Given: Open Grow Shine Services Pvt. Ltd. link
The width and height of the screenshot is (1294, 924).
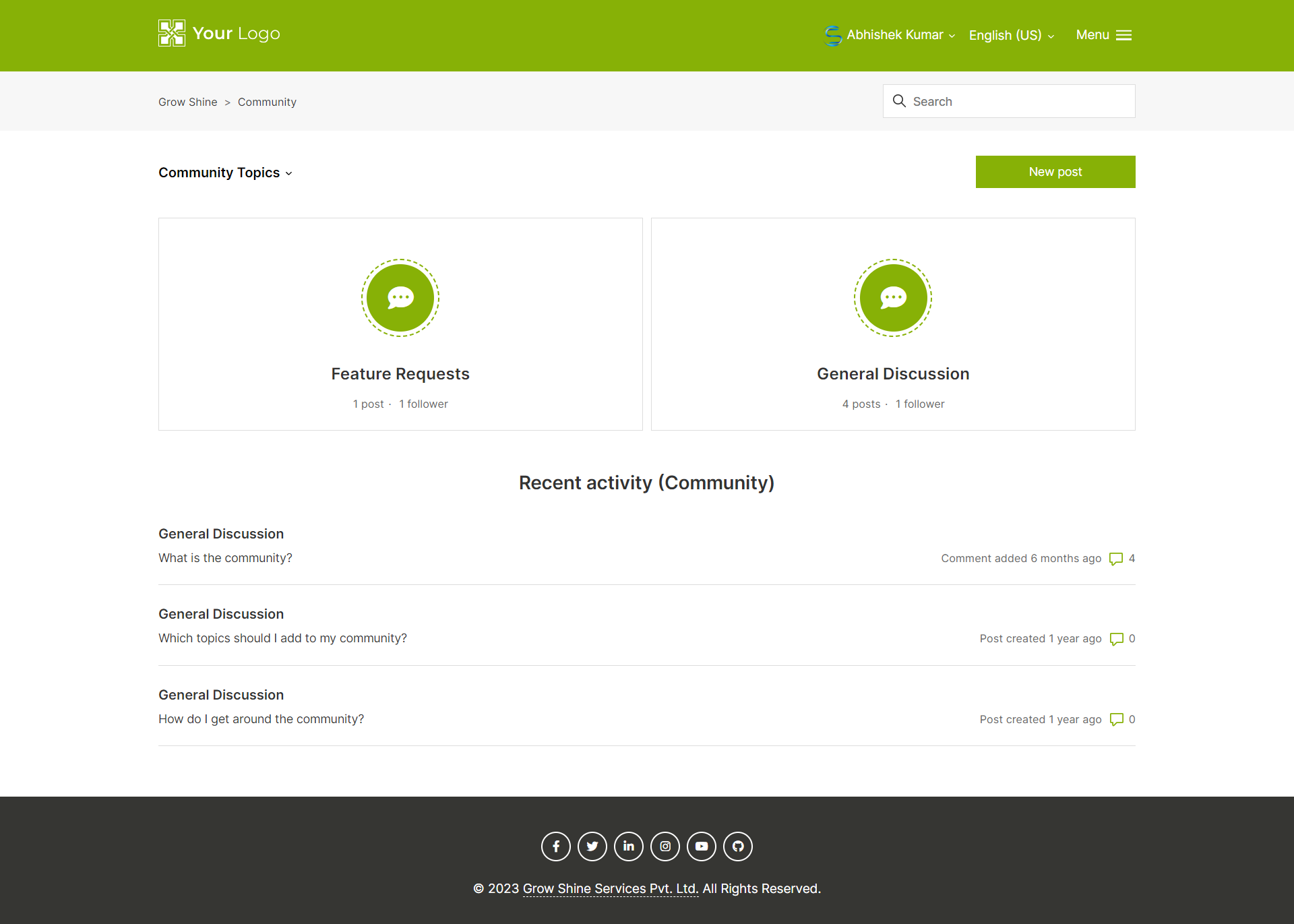Looking at the screenshot, I should point(610,889).
